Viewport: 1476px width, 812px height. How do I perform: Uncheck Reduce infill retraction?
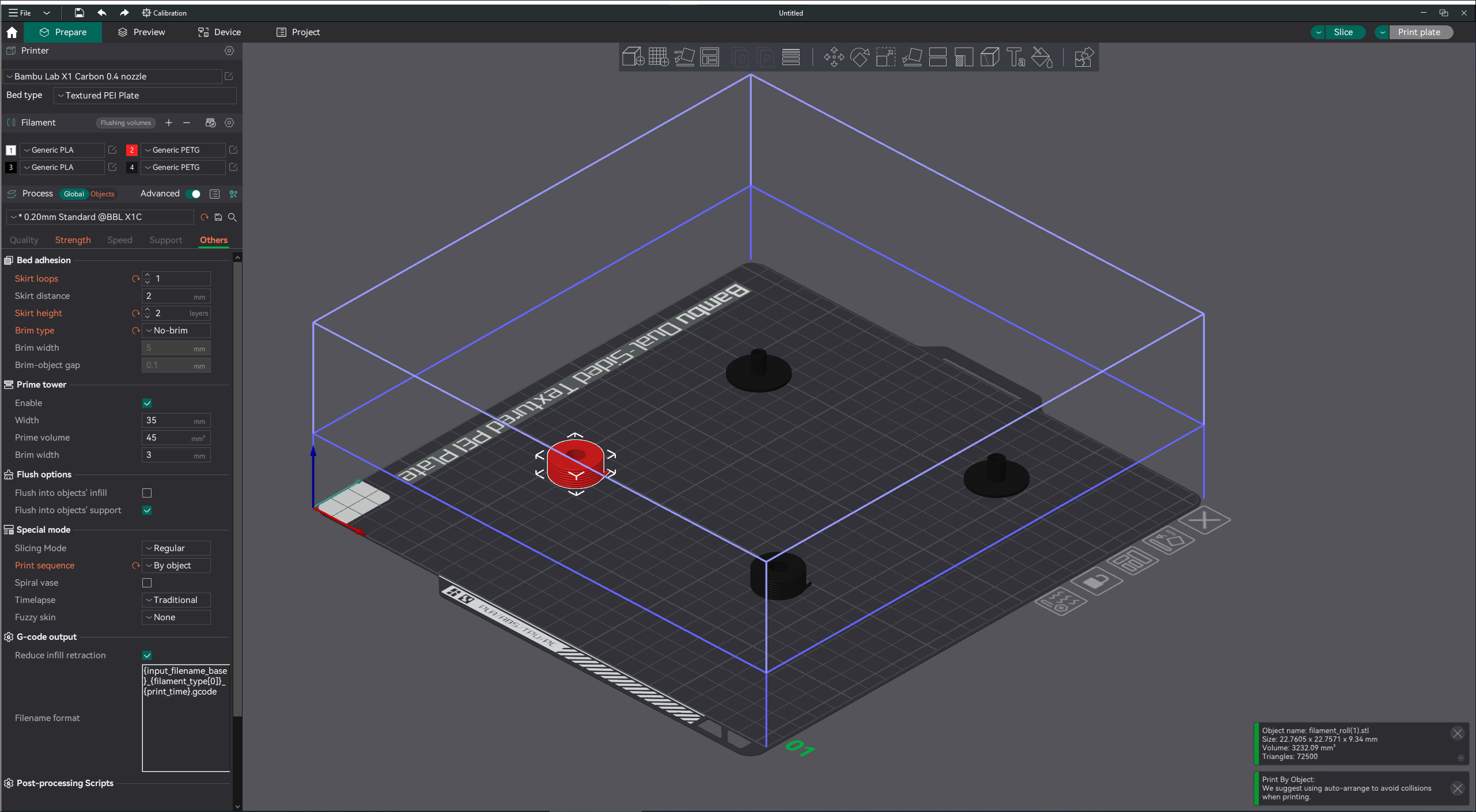tap(147, 655)
